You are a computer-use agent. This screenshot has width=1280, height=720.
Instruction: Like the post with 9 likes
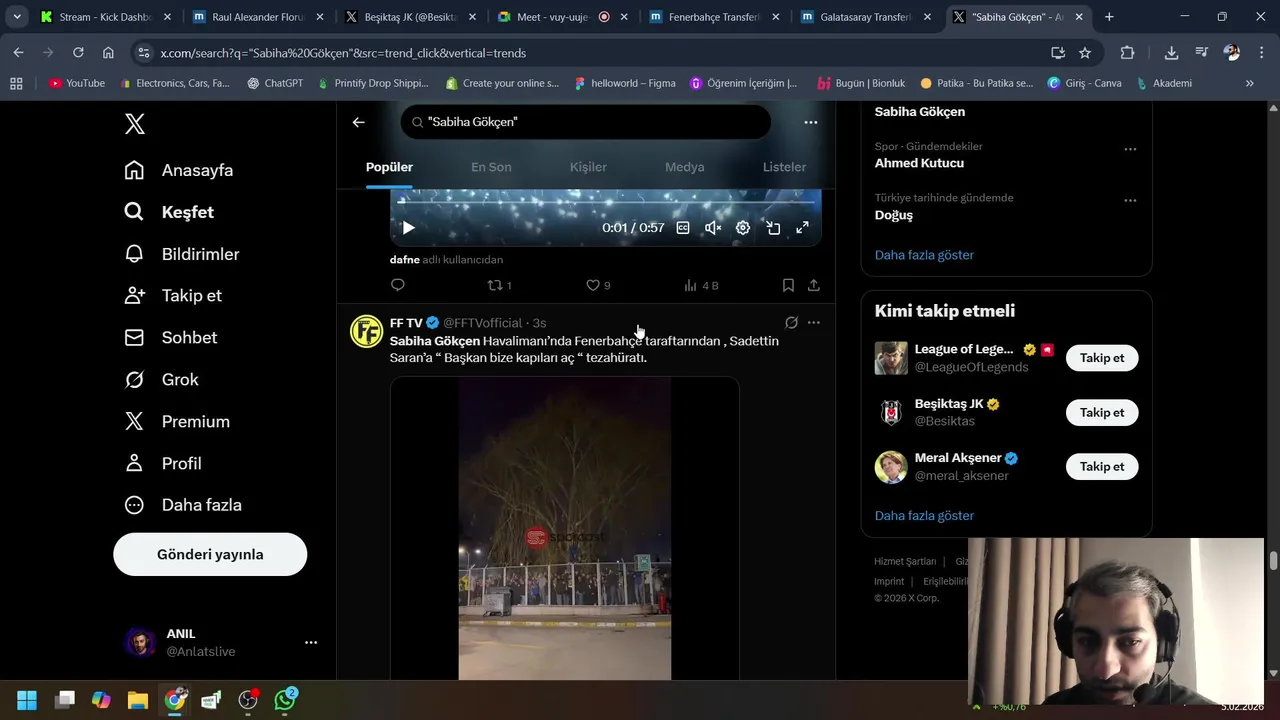pyautogui.click(x=598, y=285)
